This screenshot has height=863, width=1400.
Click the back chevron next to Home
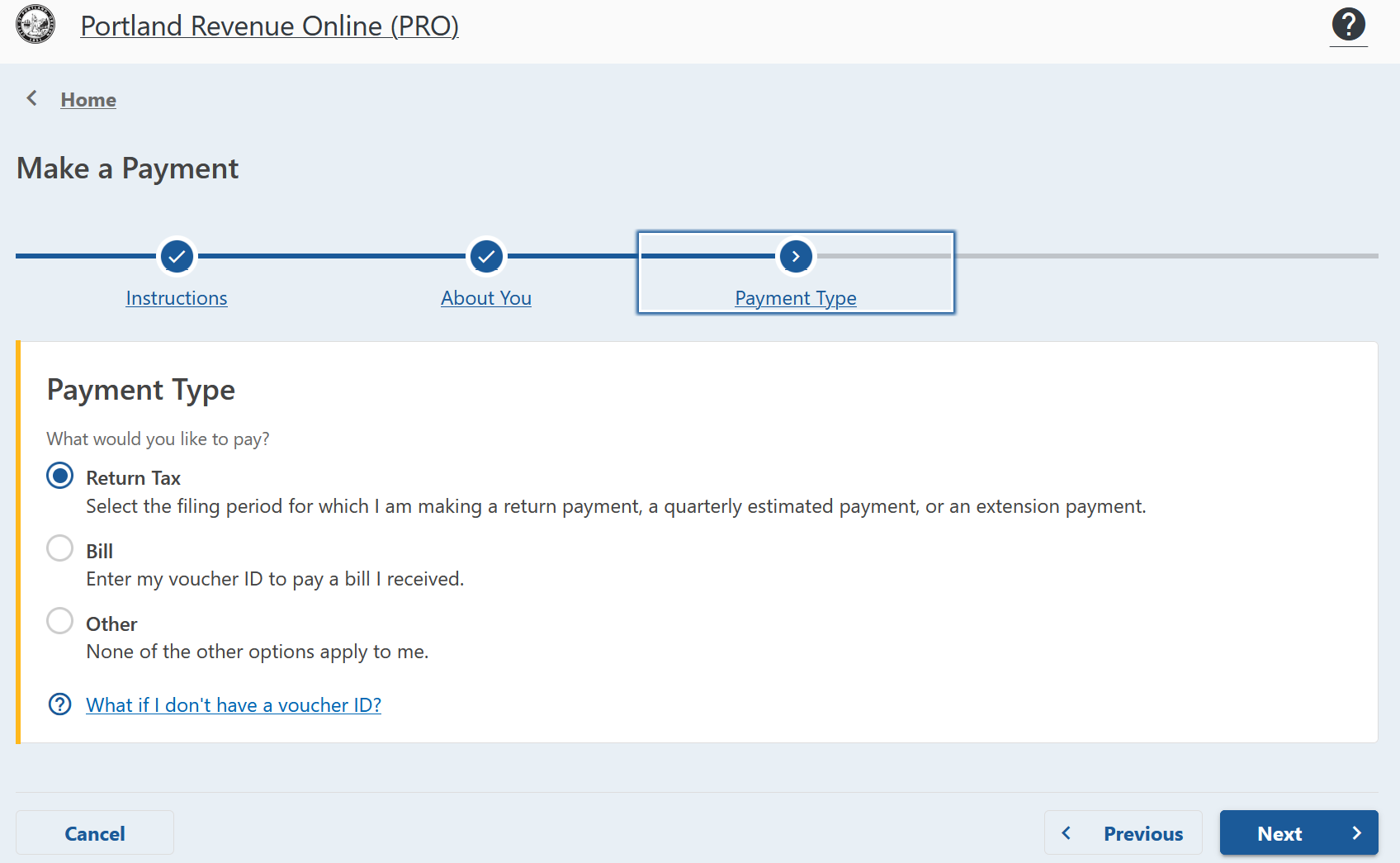(x=31, y=97)
